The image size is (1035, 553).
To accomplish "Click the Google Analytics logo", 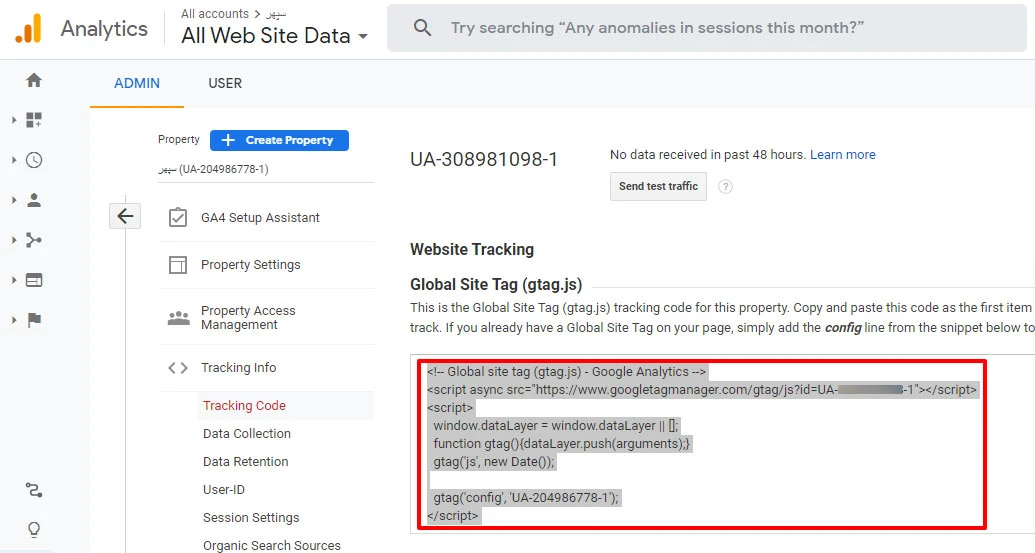I will [x=28, y=29].
